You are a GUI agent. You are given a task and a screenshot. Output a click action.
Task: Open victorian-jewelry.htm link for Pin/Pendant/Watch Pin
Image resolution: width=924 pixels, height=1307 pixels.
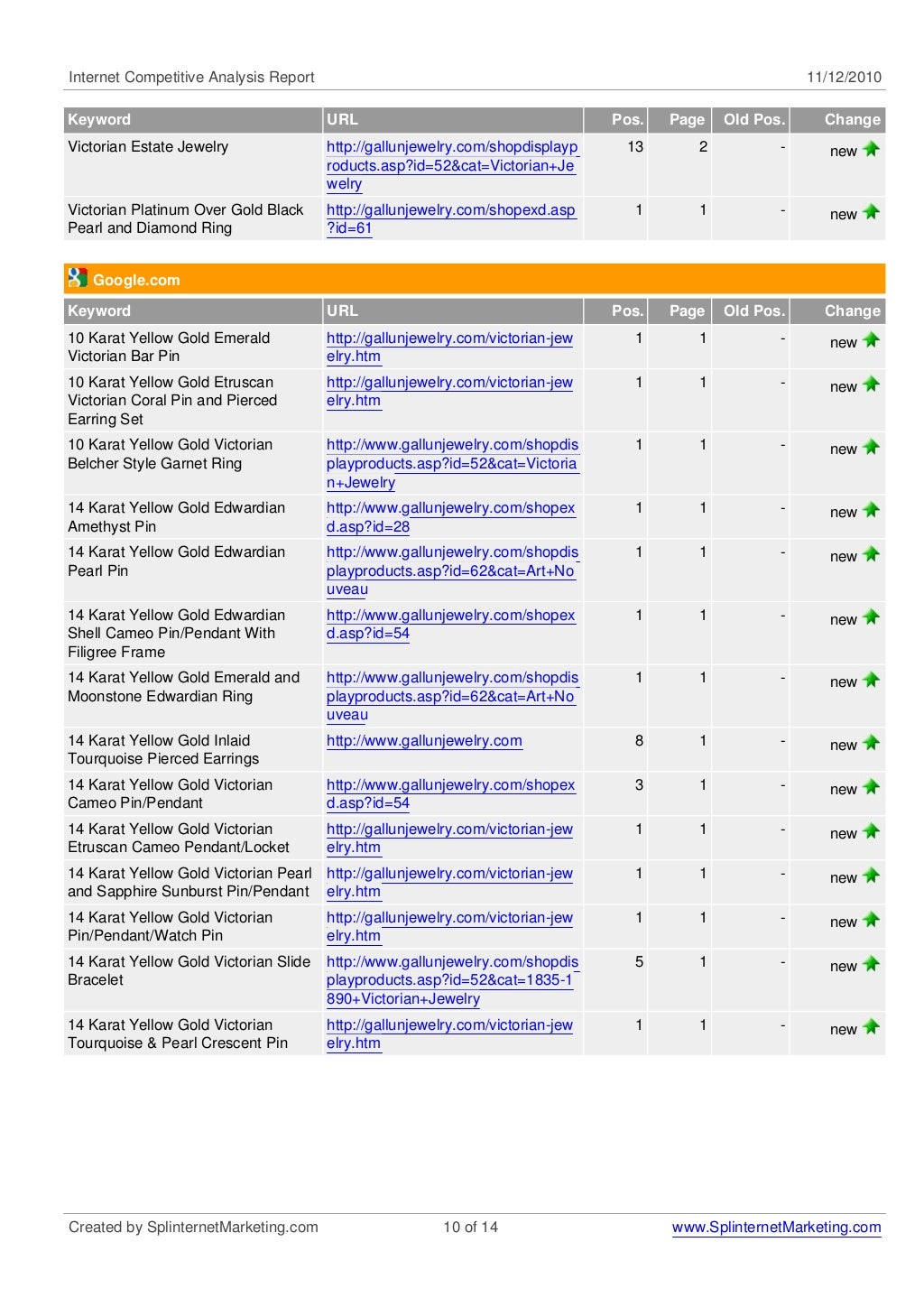point(449,926)
